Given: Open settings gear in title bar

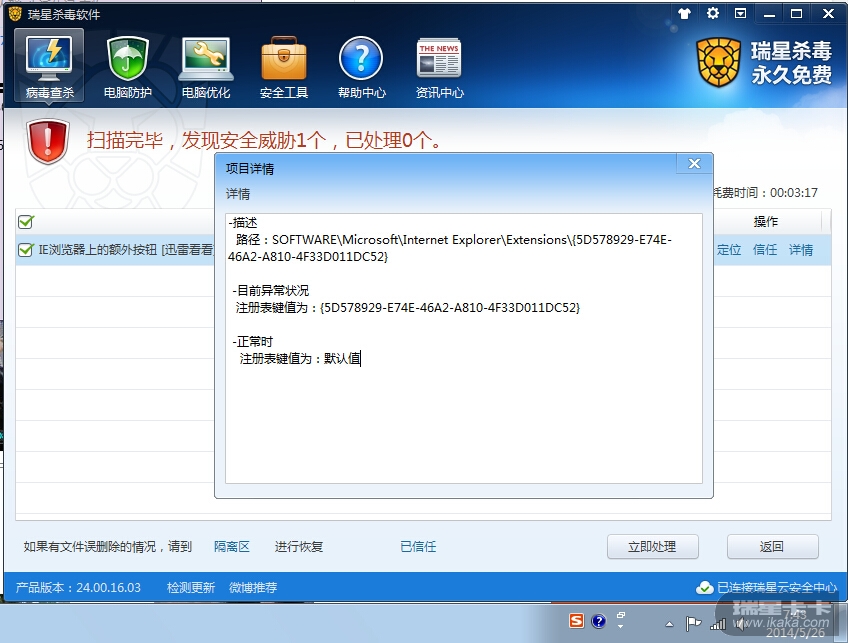Looking at the screenshot, I should pos(713,13).
